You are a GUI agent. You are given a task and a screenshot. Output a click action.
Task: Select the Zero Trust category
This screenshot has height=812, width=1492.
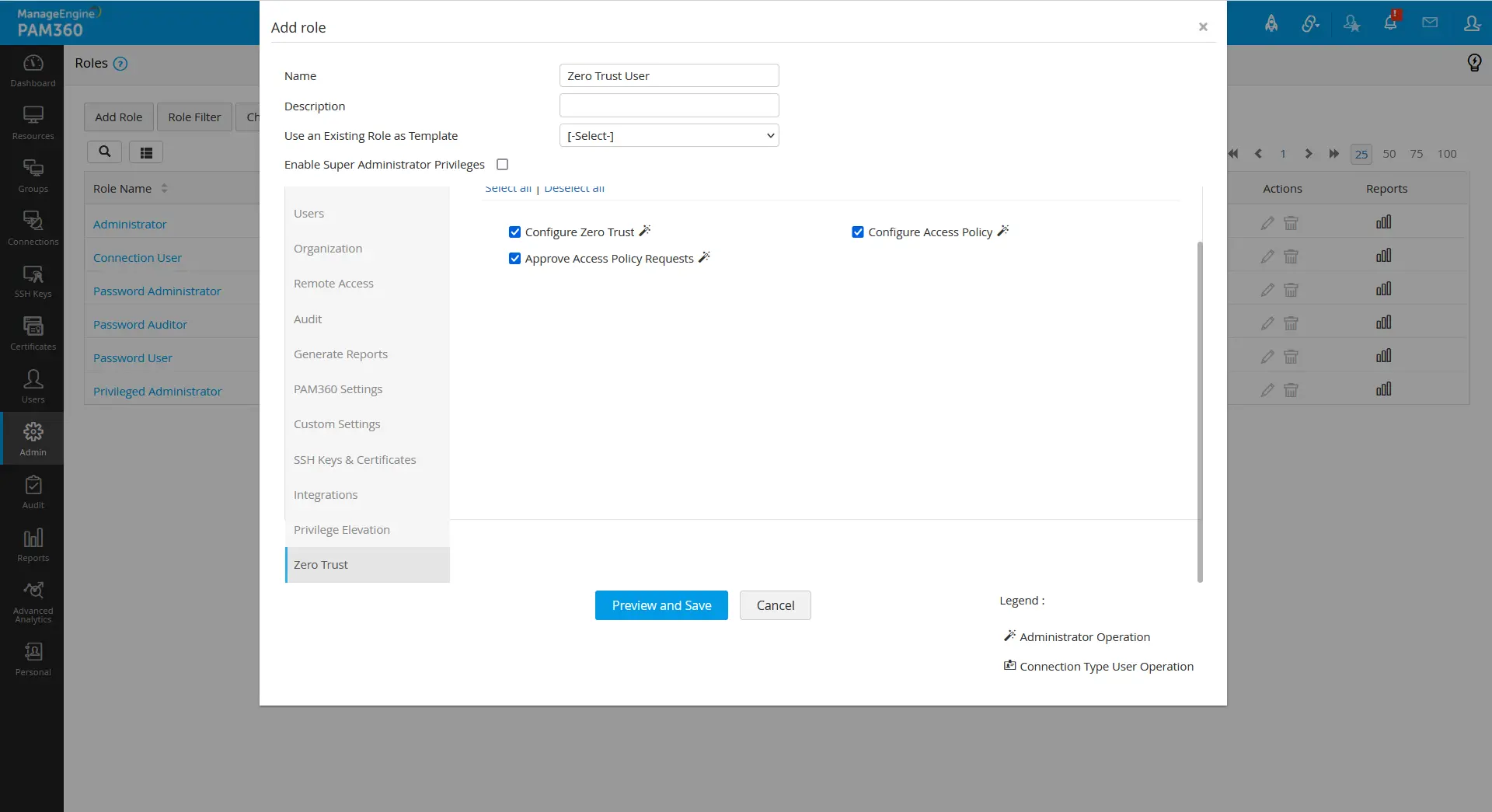click(368, 565)
